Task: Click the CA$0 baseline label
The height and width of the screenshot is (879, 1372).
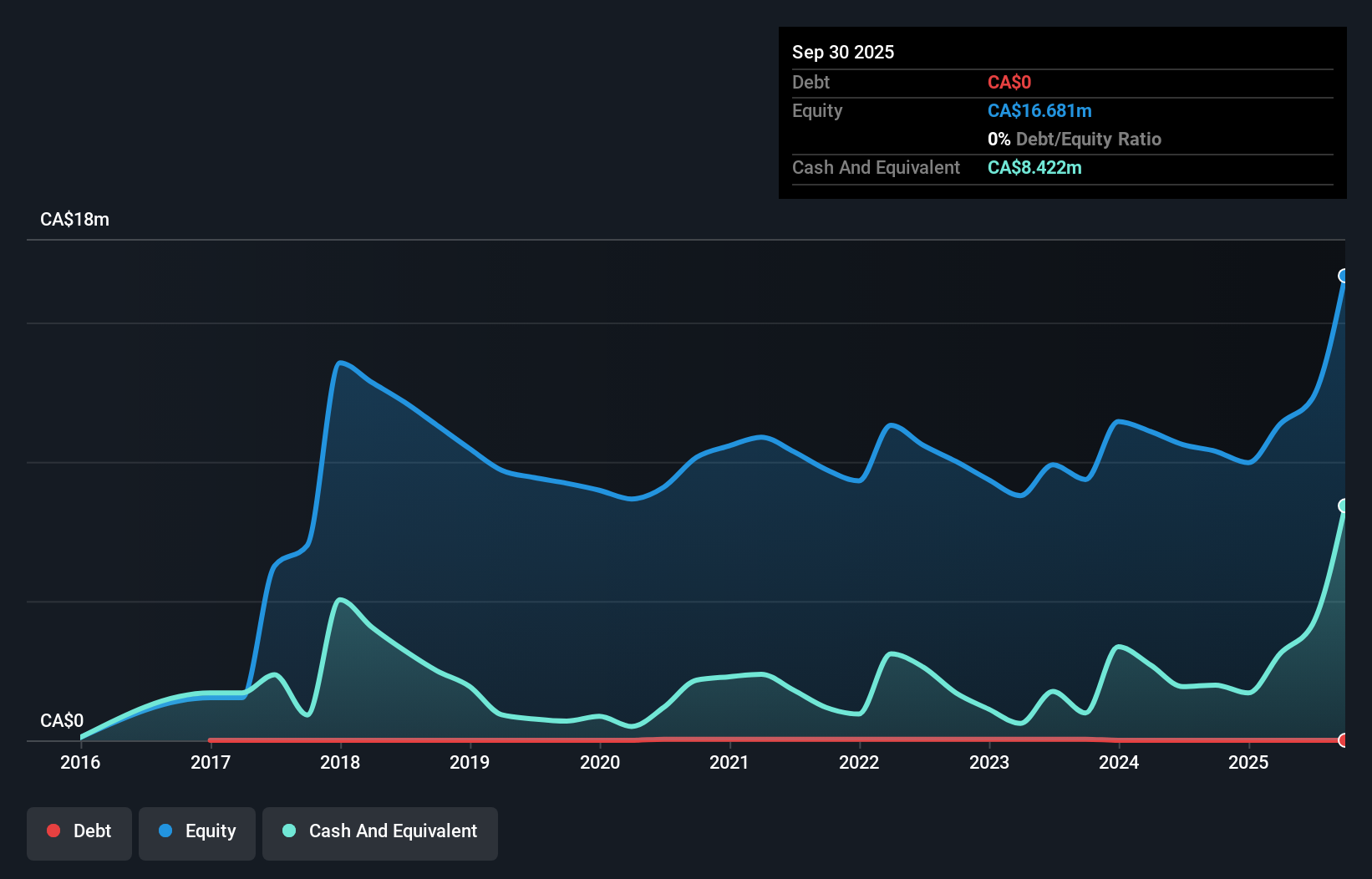Action: pyautogui.click(x=62, y=720)
